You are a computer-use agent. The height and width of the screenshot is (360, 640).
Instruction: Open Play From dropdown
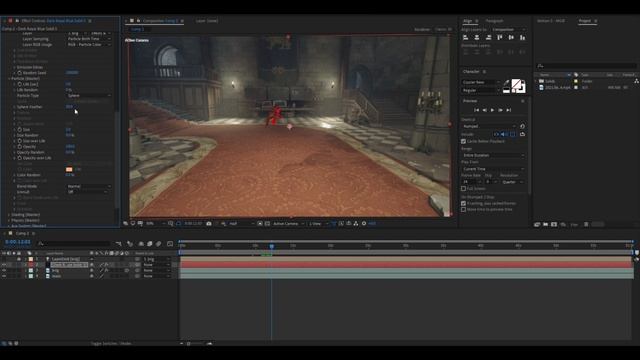pos(493,169)
